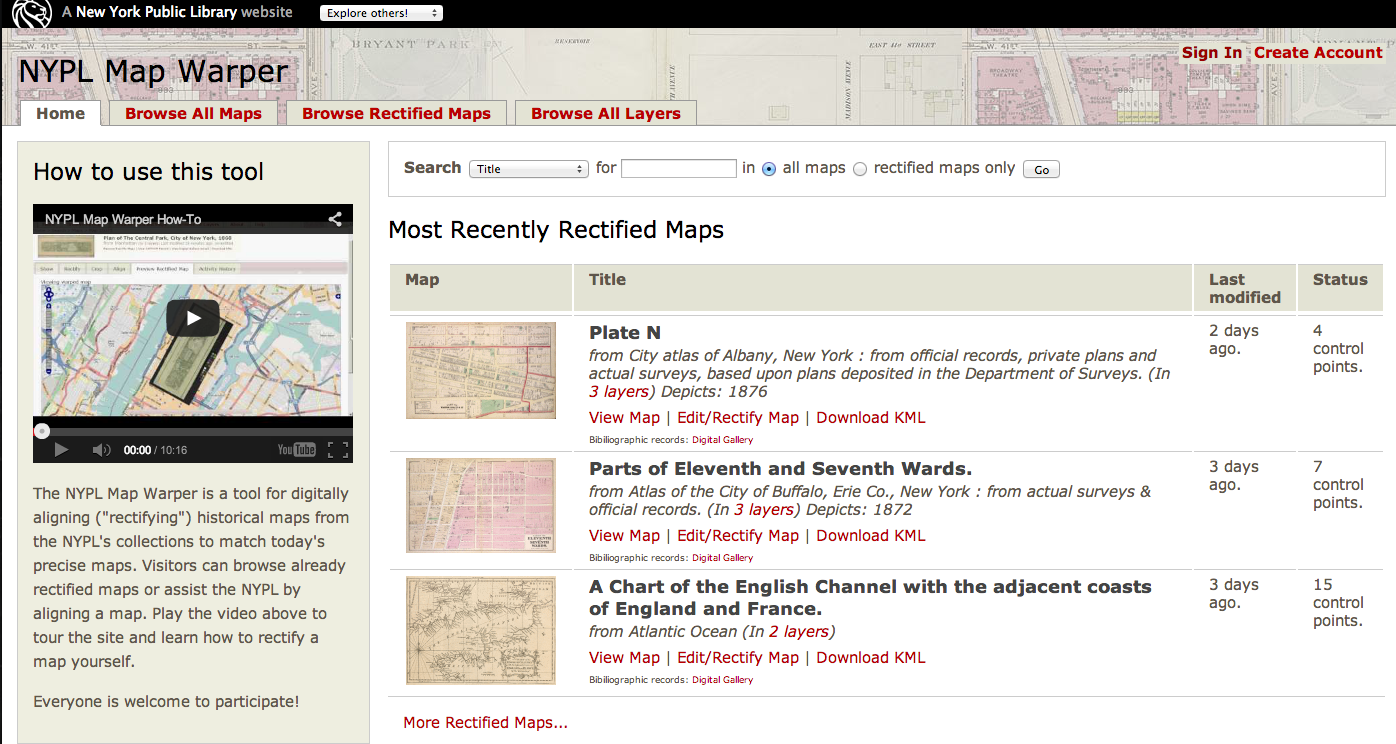Enter fullscreen mode on the video
The image size is (1396, 744).
point(338,450)
